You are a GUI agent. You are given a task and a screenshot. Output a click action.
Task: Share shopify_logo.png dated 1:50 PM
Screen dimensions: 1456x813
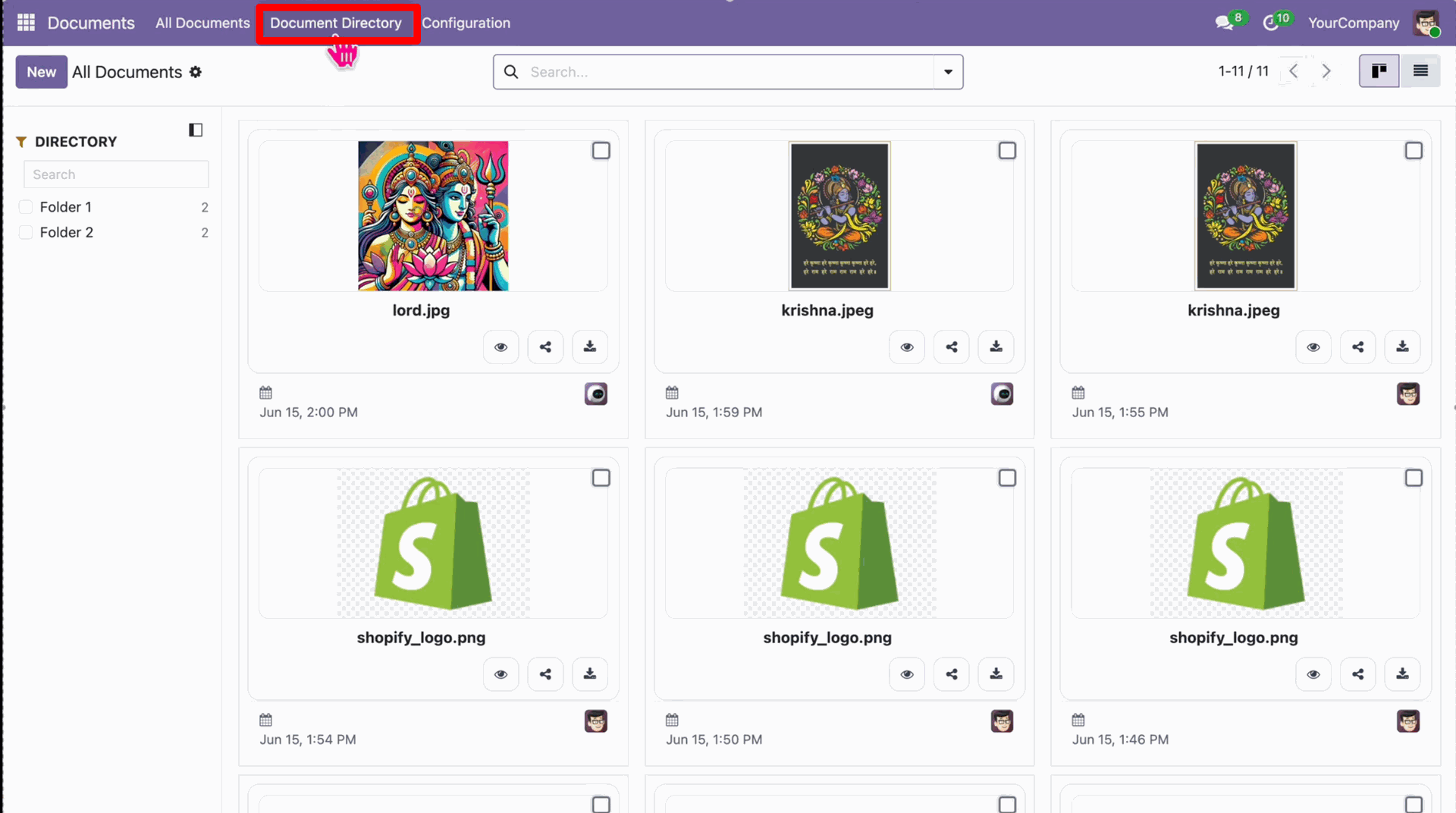coord(952,674)
